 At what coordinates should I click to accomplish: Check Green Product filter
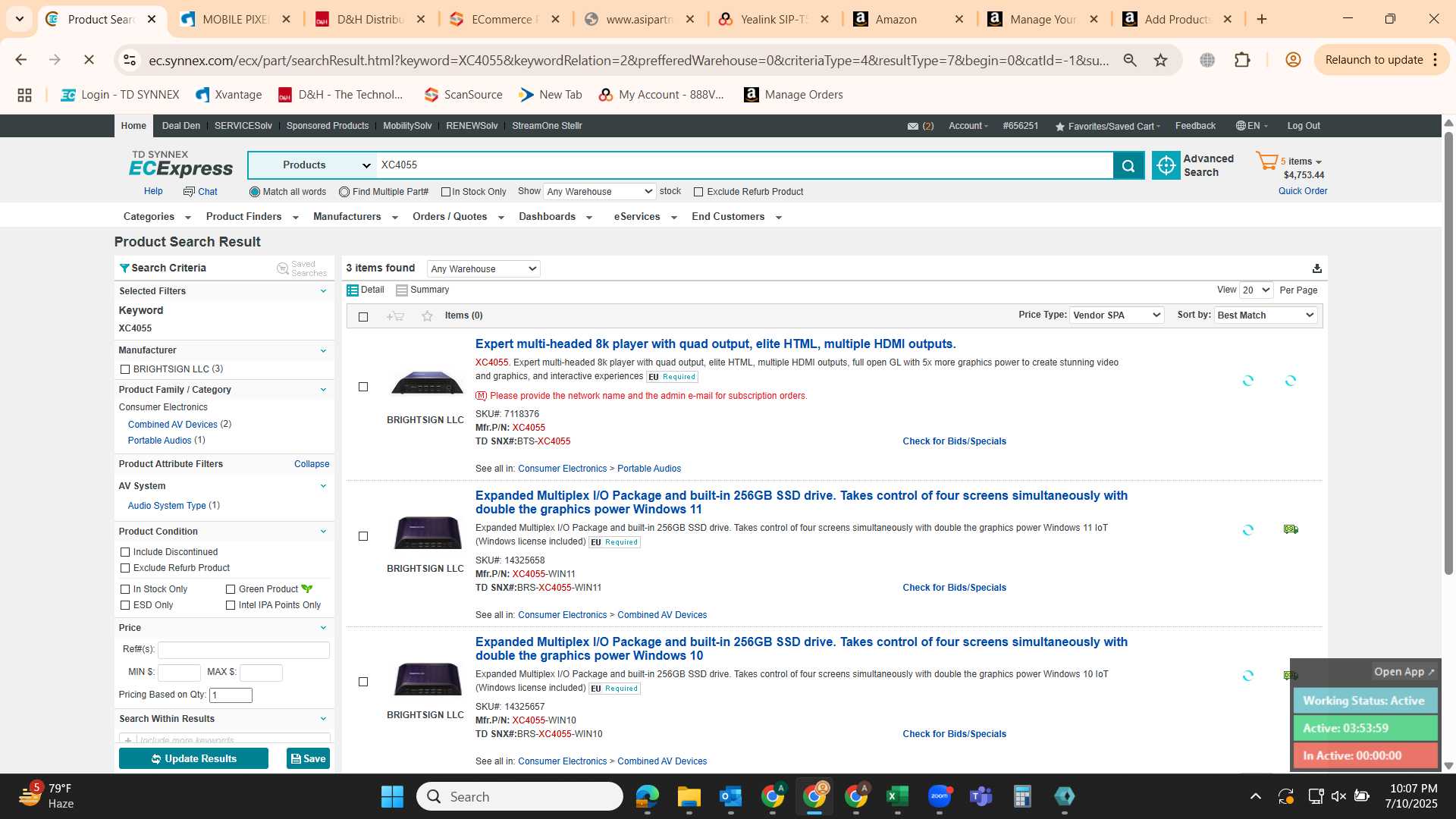click(x=231, y=589)
